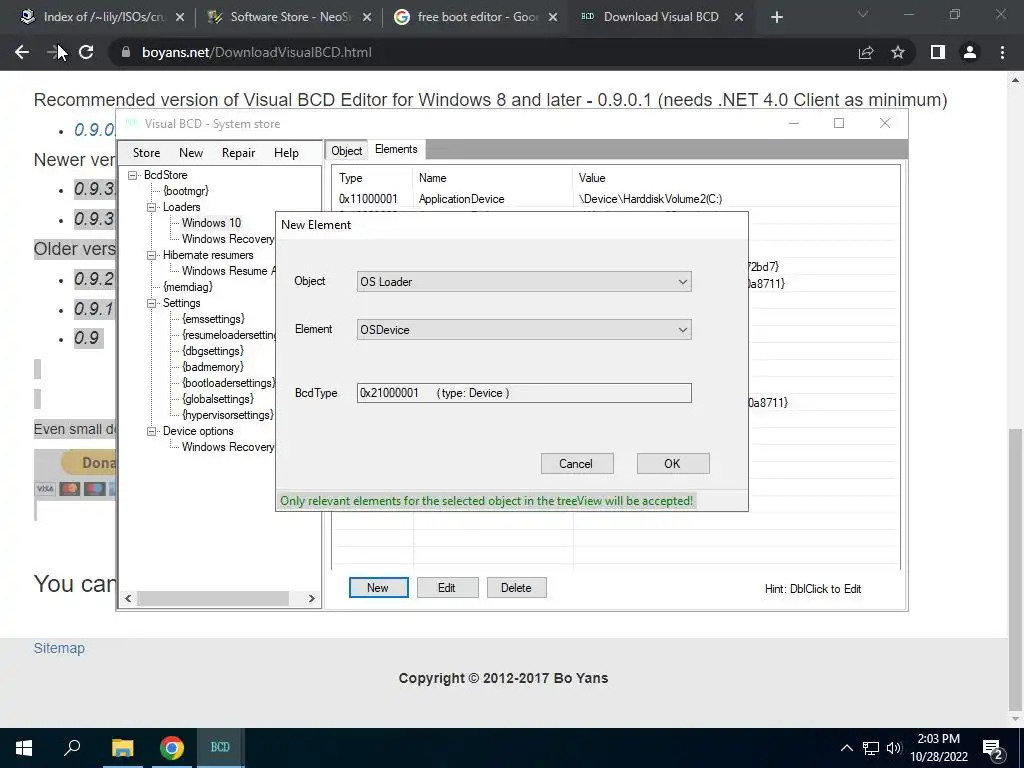Select {dbgsettings} tree item
The height and width of the screenshot is (768, 1024).
click(x=213, y=351)
